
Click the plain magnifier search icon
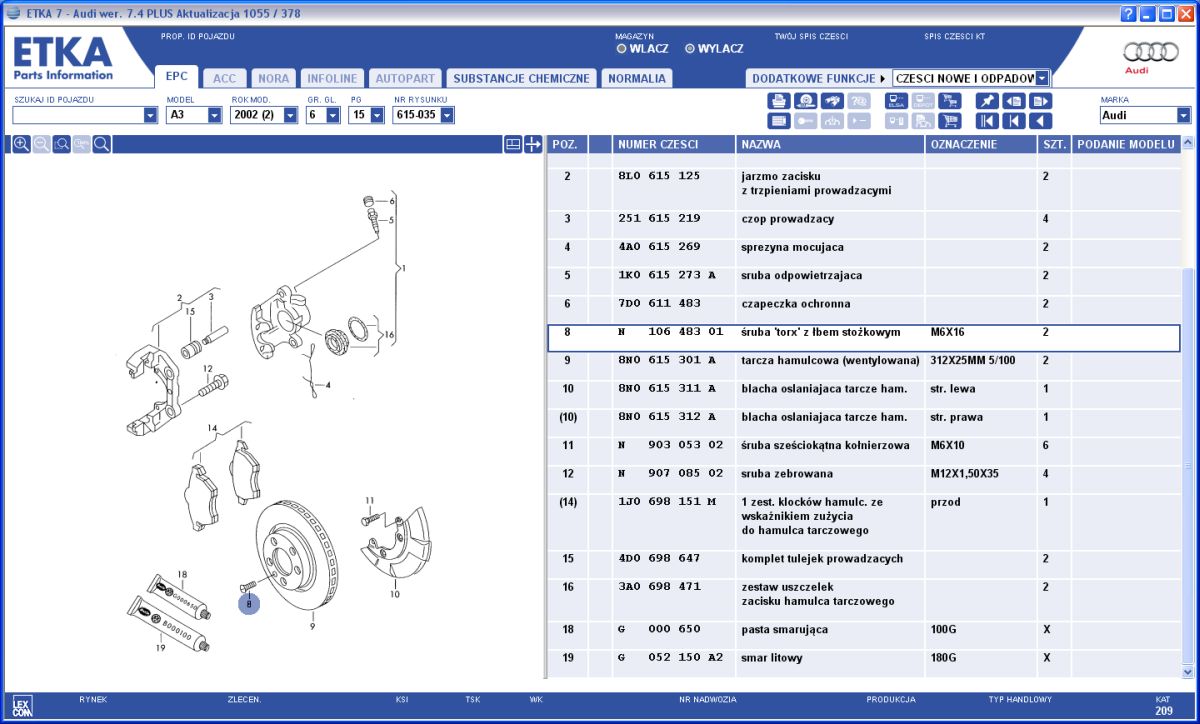(x=101, y=144)
